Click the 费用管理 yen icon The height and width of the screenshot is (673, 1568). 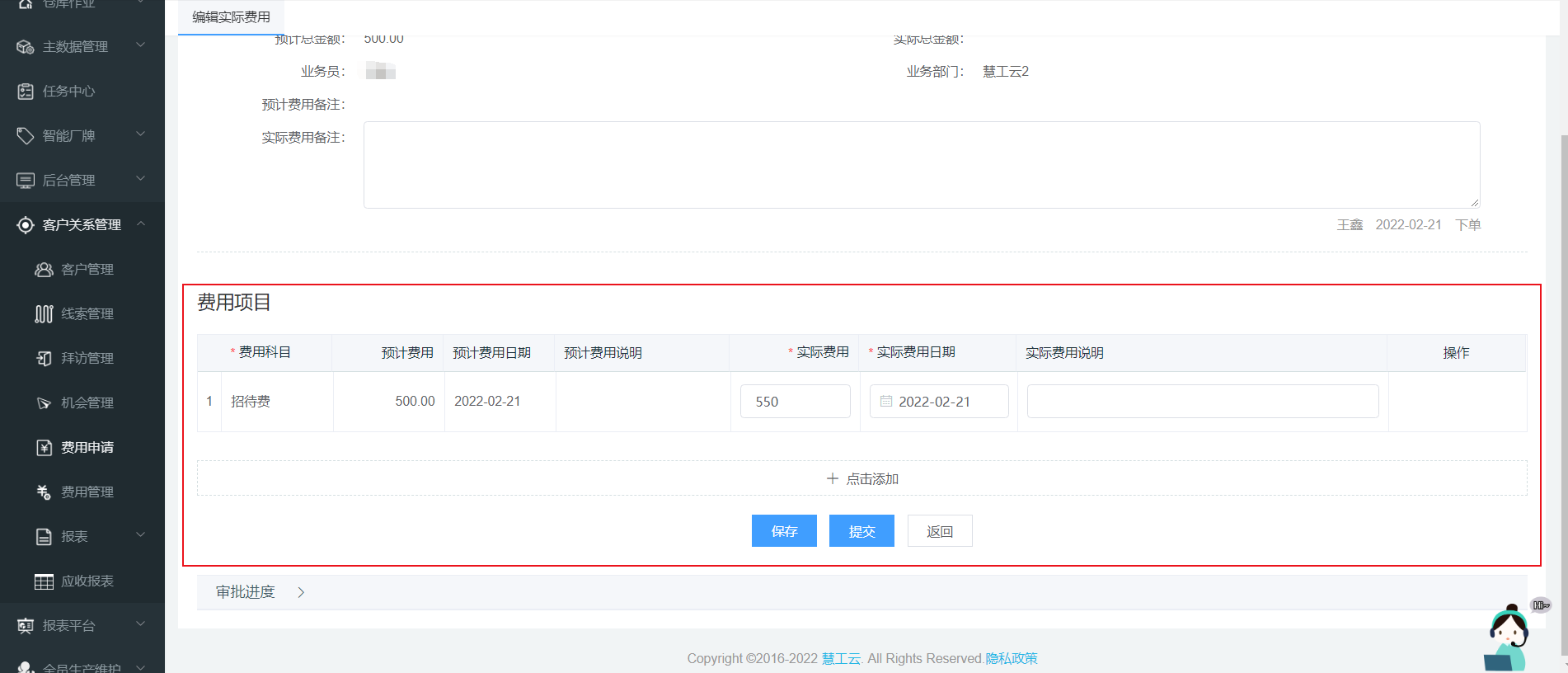(44, 492)
